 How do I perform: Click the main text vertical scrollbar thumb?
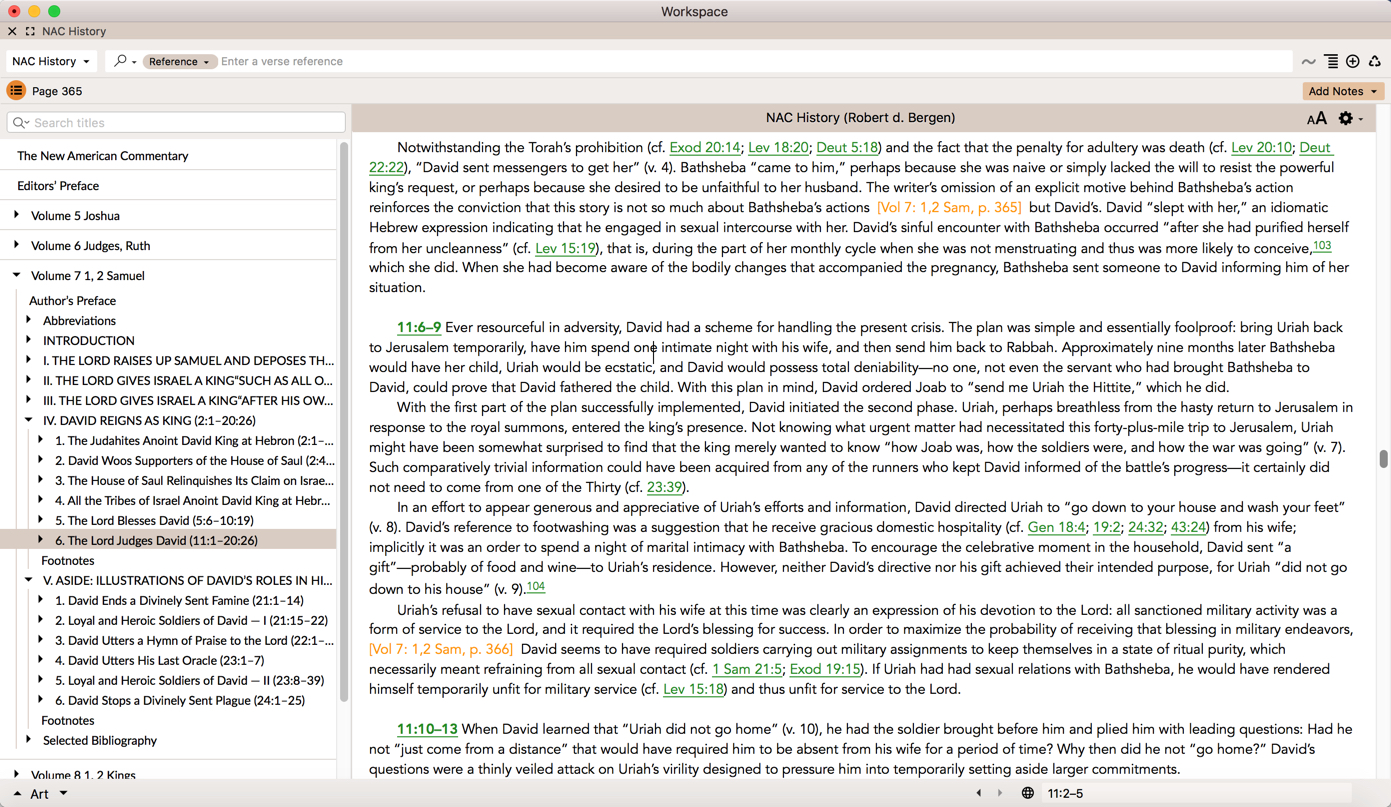coord(1384,459)
